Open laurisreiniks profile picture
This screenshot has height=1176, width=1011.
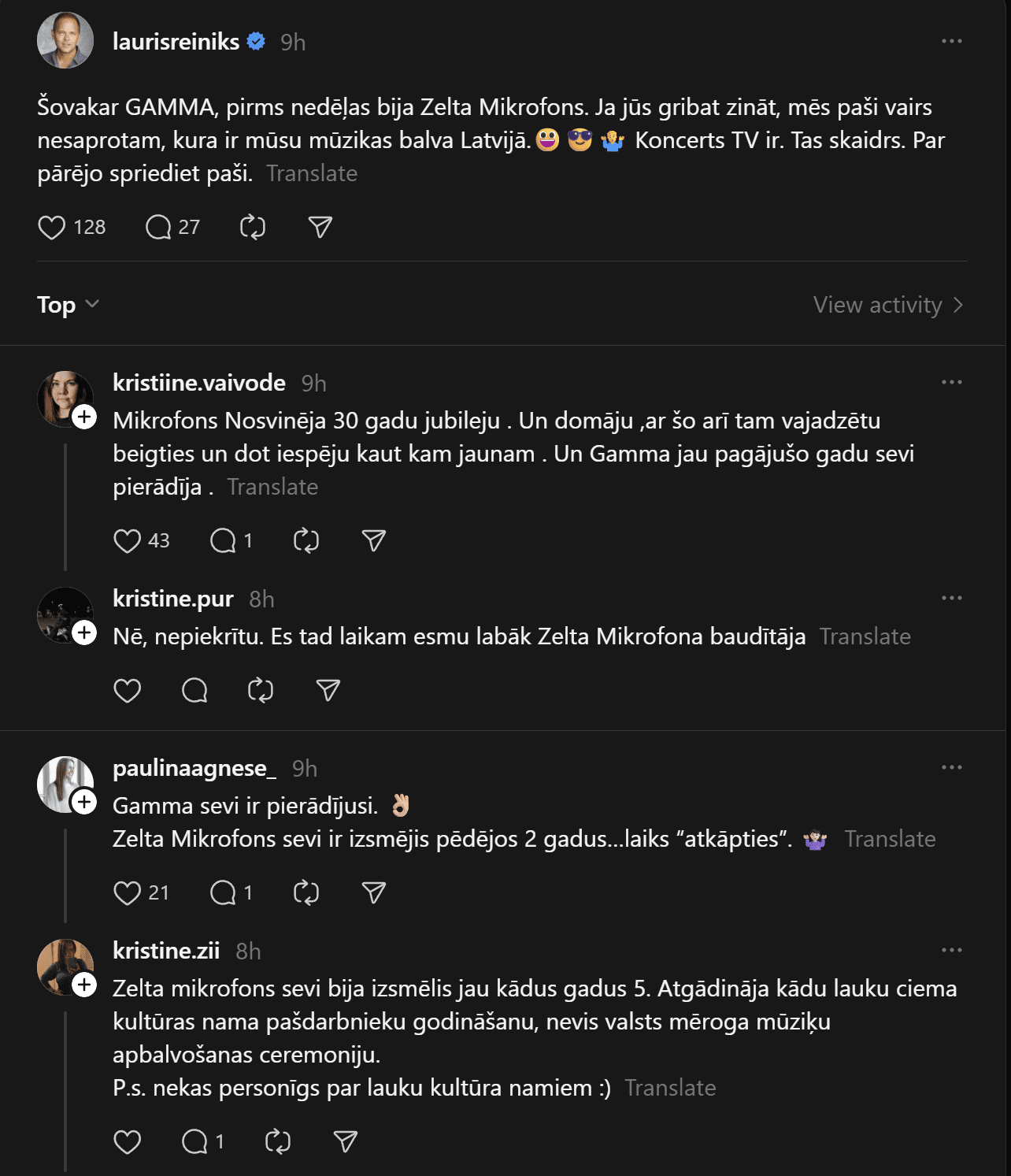(65, 41)
